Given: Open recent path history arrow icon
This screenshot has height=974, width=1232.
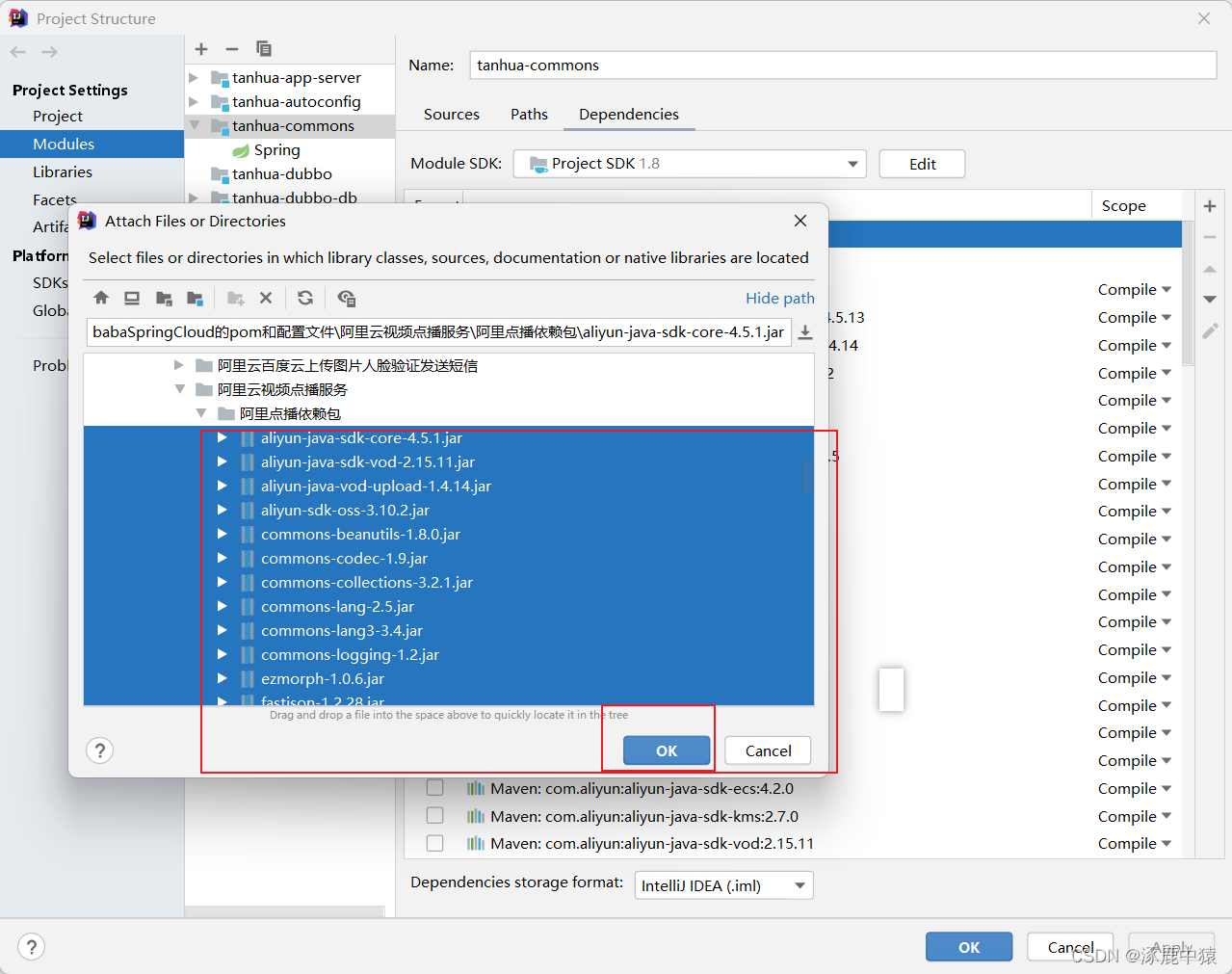Looking at the screenshot, I should (805, 332).
